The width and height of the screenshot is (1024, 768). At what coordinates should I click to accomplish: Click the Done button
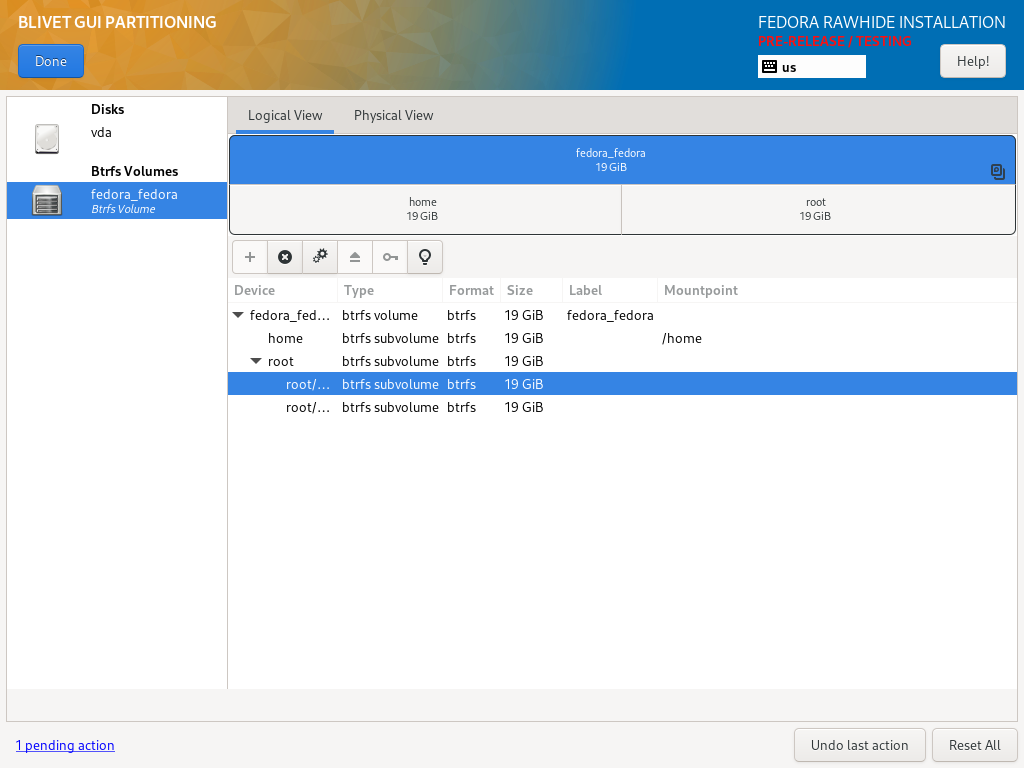(x=51, y=61)
